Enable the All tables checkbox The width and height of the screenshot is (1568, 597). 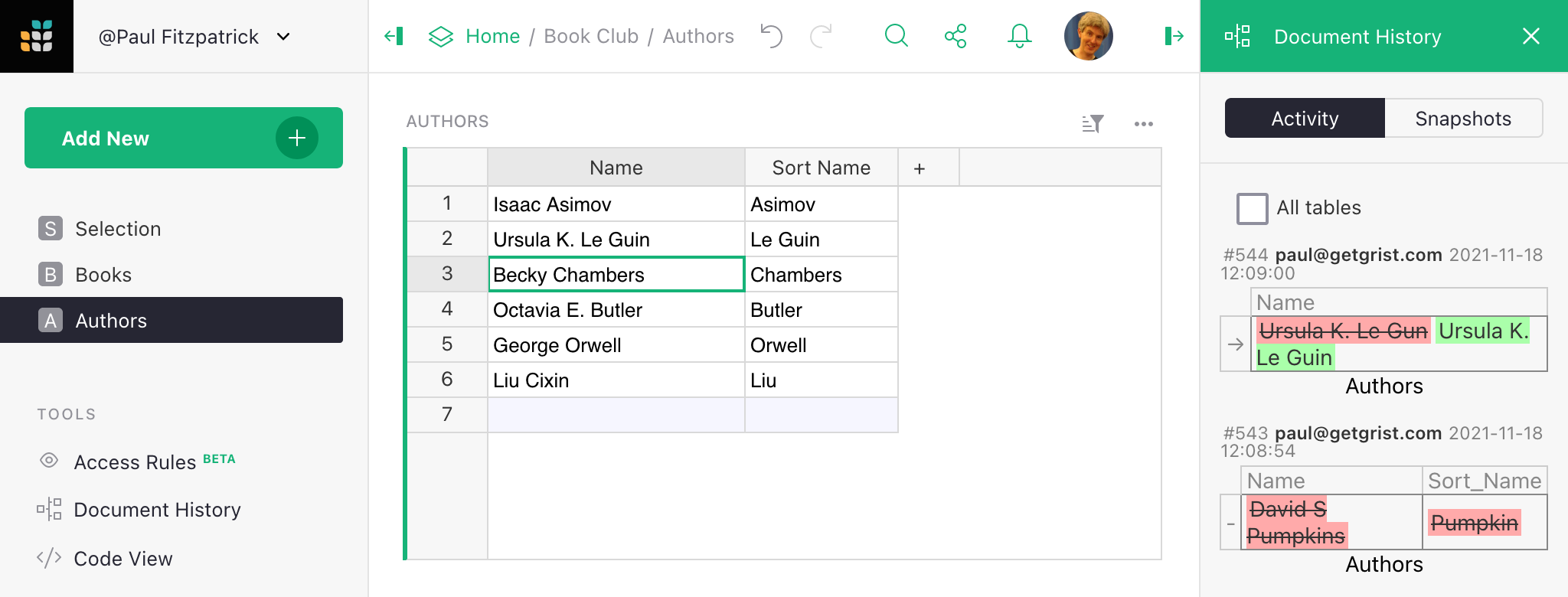coord(1253,208)
